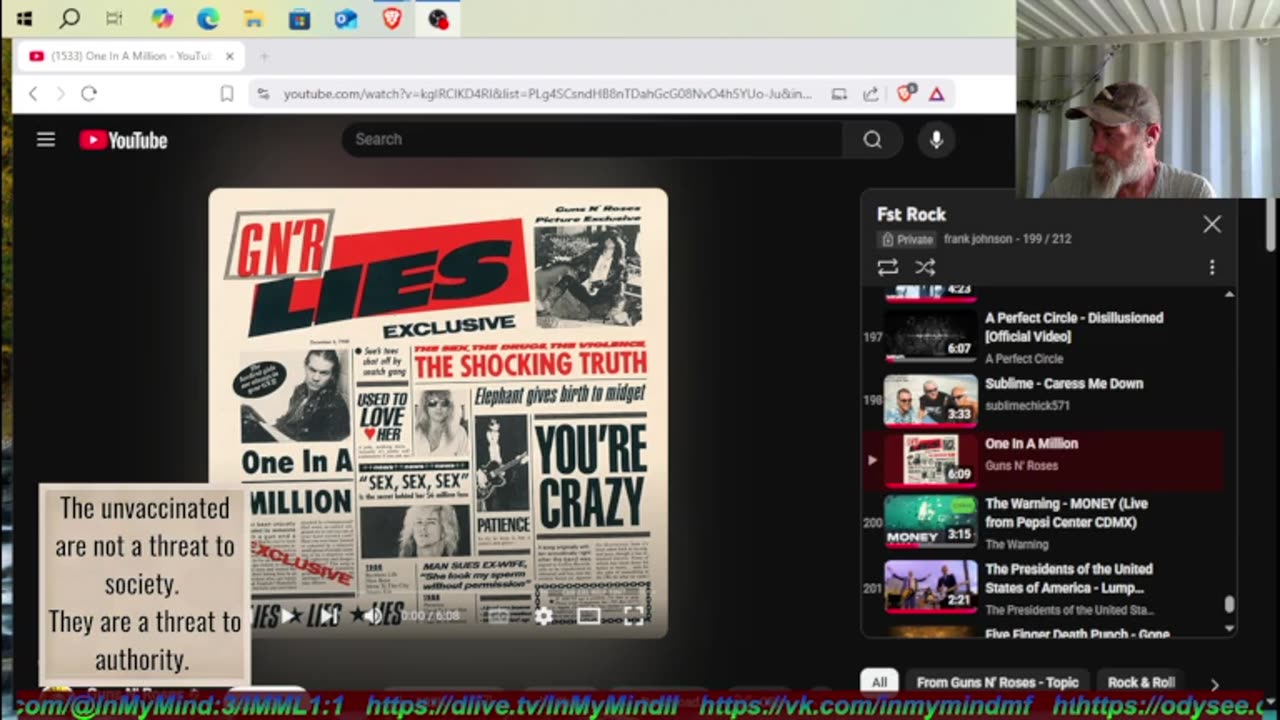Cast this page to a device

839,93
